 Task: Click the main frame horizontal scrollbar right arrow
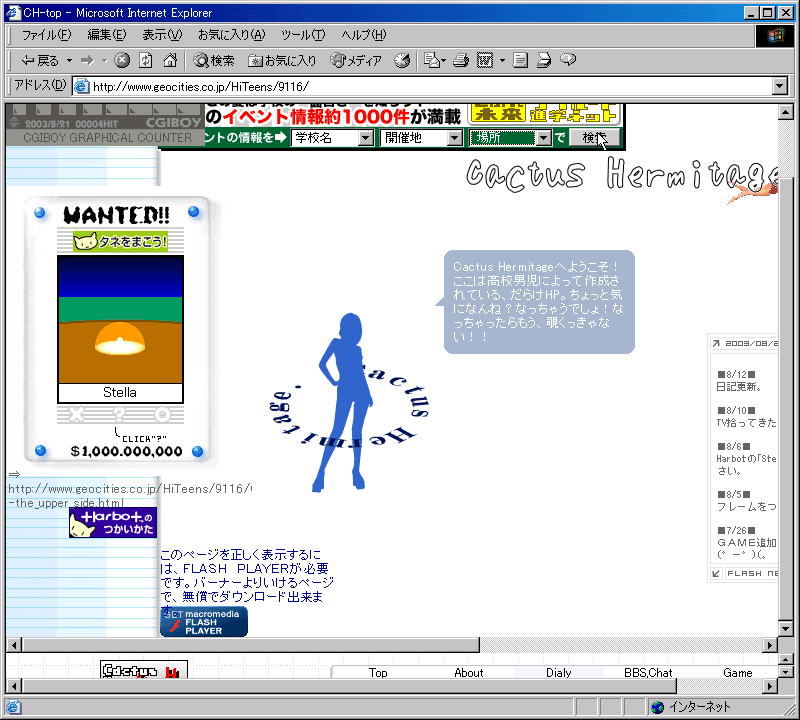770,645
